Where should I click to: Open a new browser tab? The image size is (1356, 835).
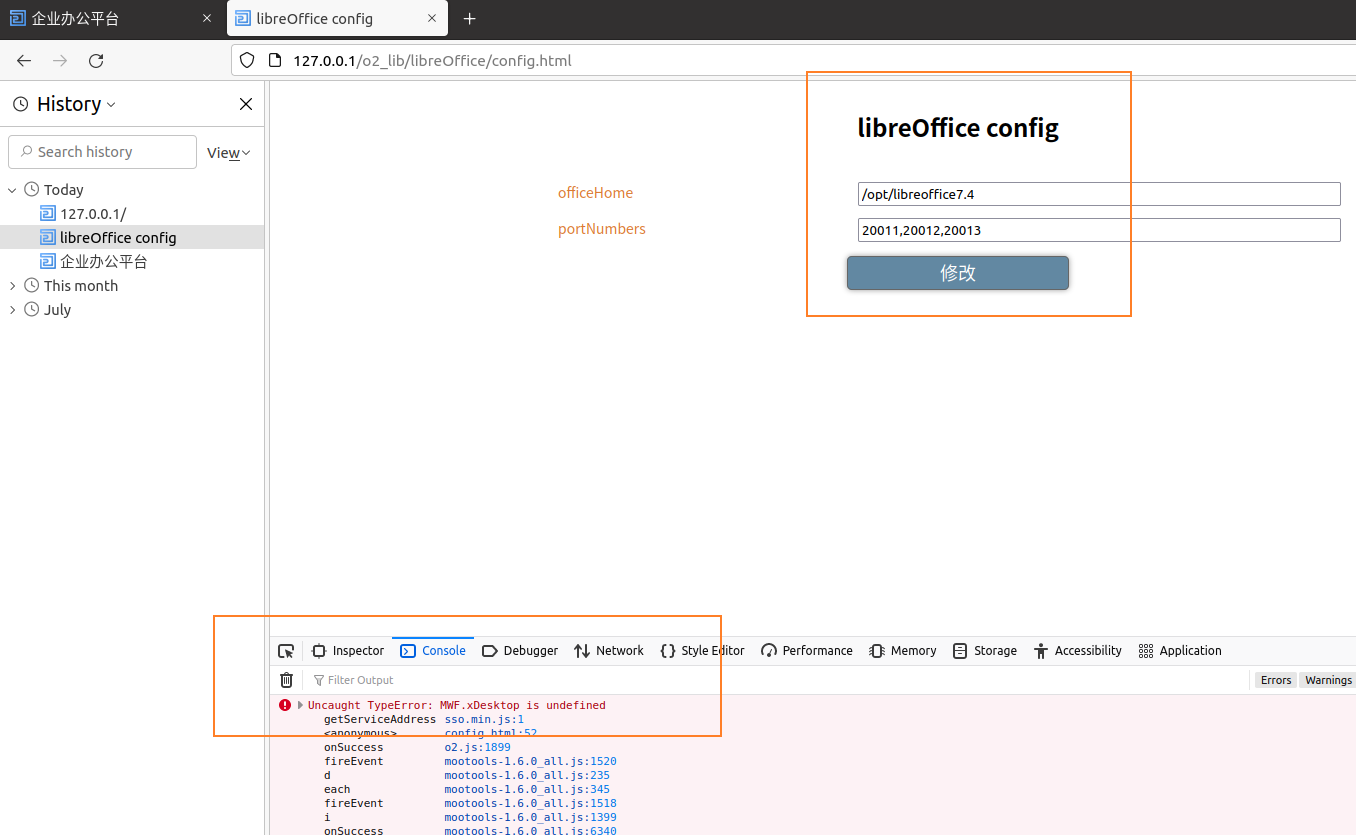469,19
